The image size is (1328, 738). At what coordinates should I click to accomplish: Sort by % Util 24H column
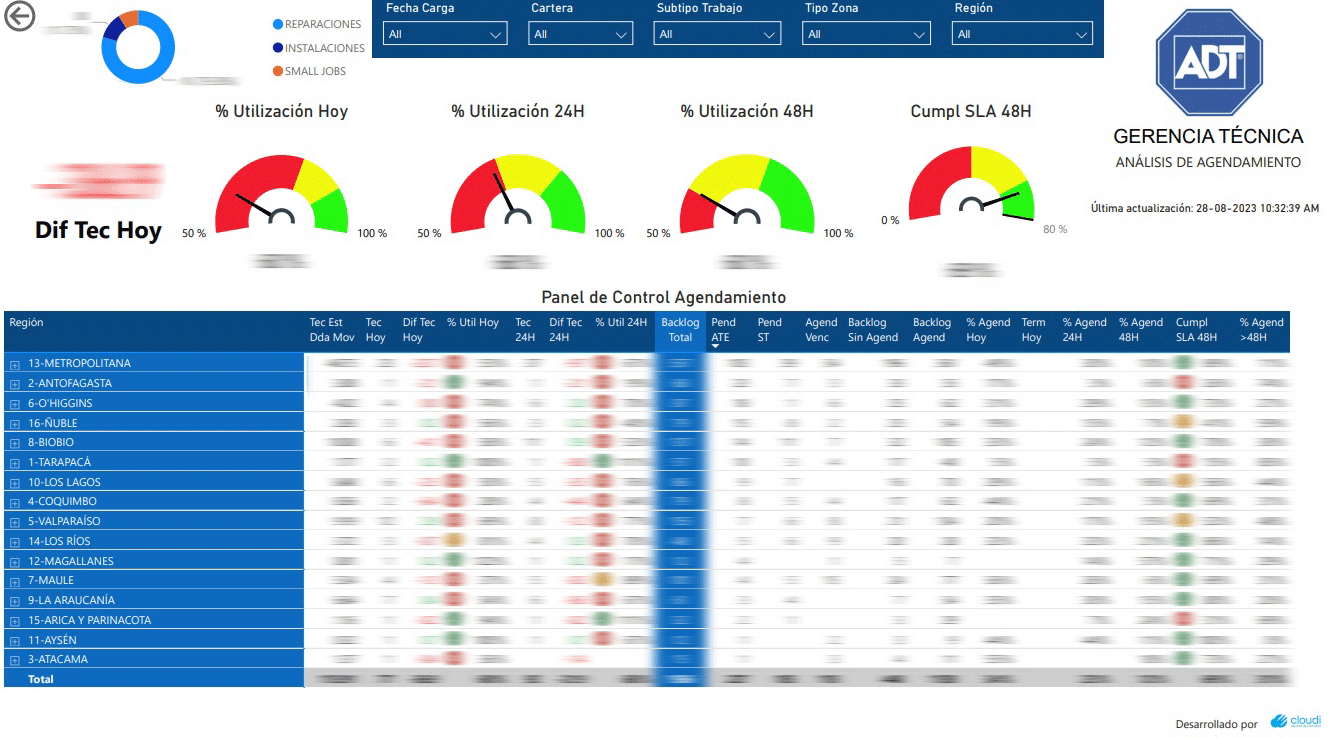(x=621, y=323)
